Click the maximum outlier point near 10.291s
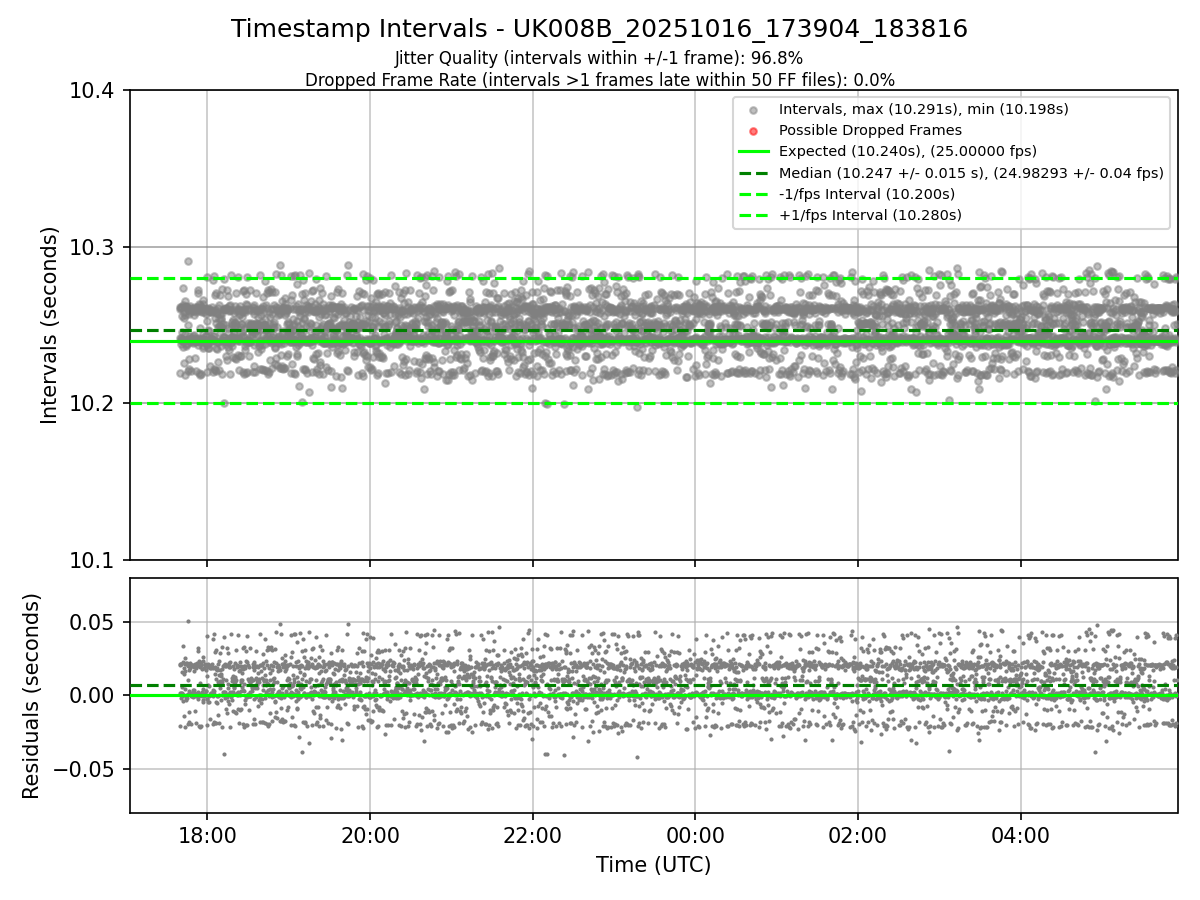The height and width of the screenshot is (900, 1200). coord(188,261)
